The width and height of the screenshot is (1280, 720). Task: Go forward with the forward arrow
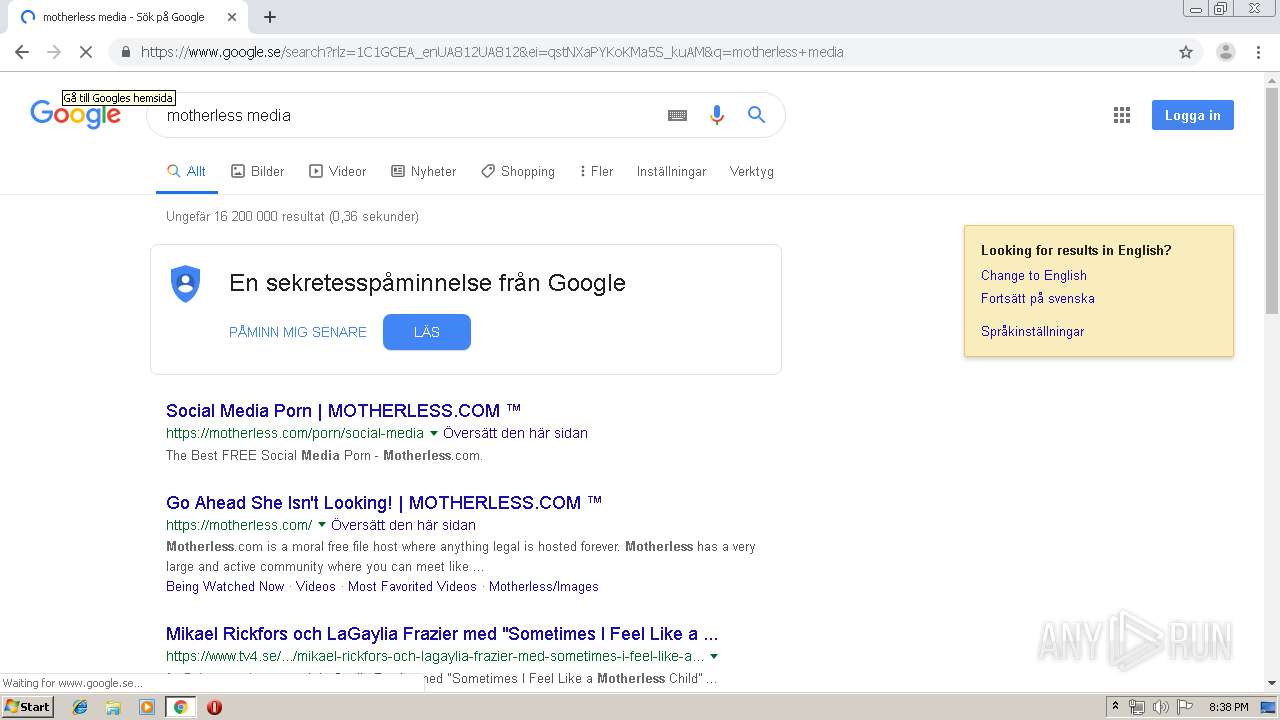point(54,52)
